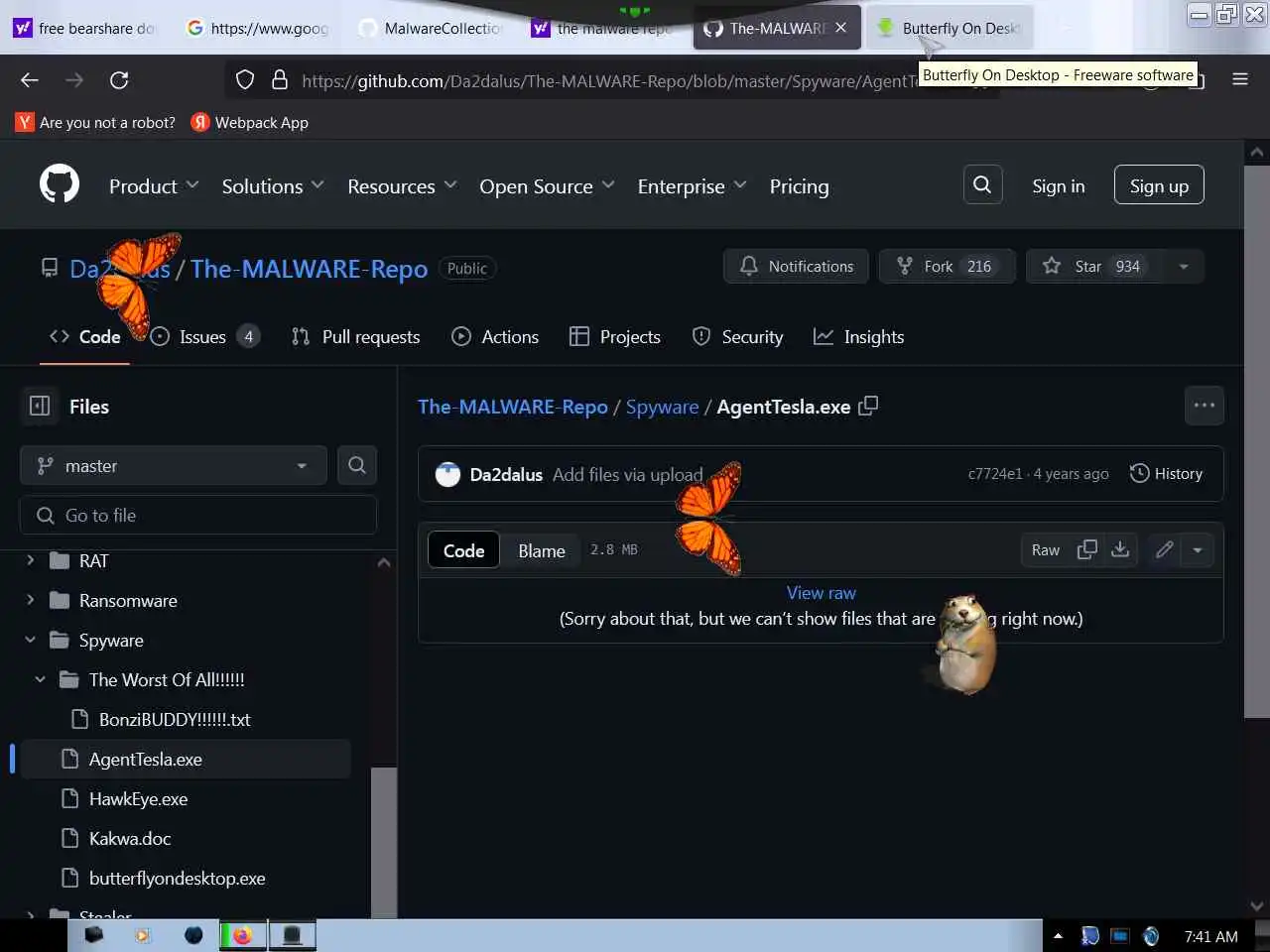
Task: Open the Actions tab
Action: 495,337
